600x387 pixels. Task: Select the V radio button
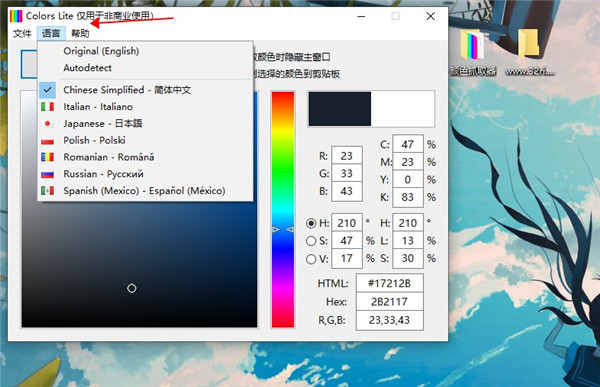[311, 259]
